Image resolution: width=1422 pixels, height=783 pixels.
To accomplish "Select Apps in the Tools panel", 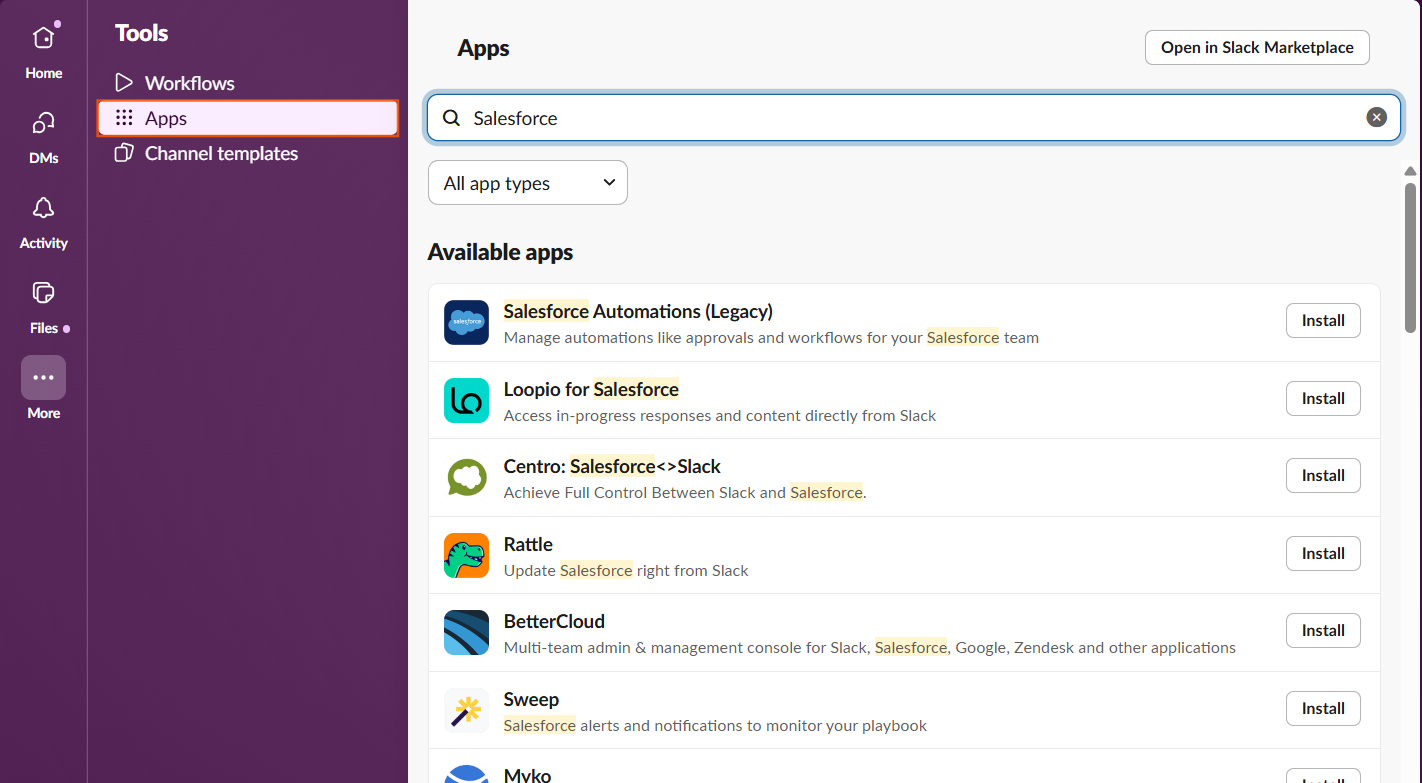I will [x=248, y=118].
